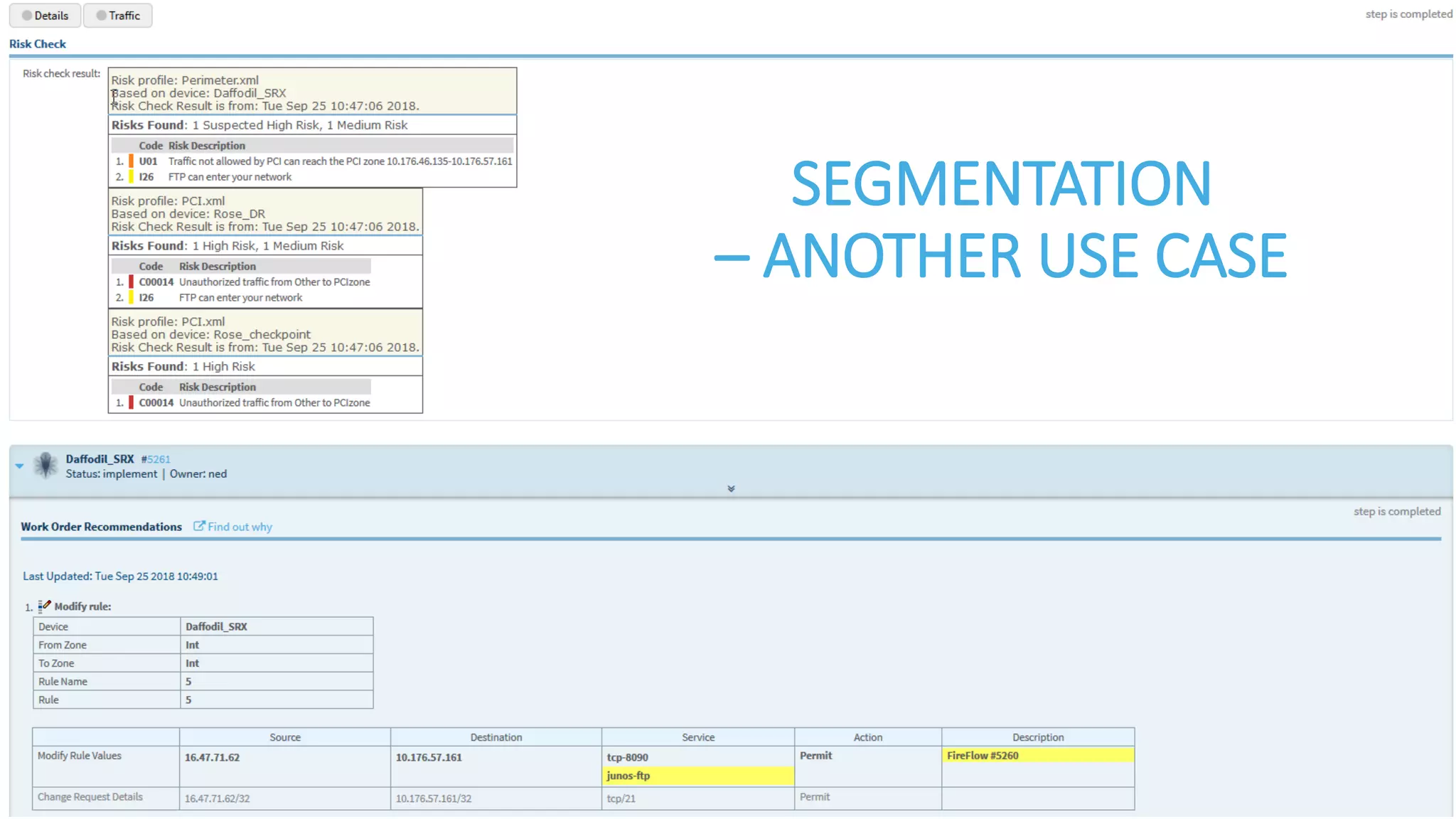Click Risks Found: 1 High Risk summary
Screen dimensions: 1456x819
(183, 367)
